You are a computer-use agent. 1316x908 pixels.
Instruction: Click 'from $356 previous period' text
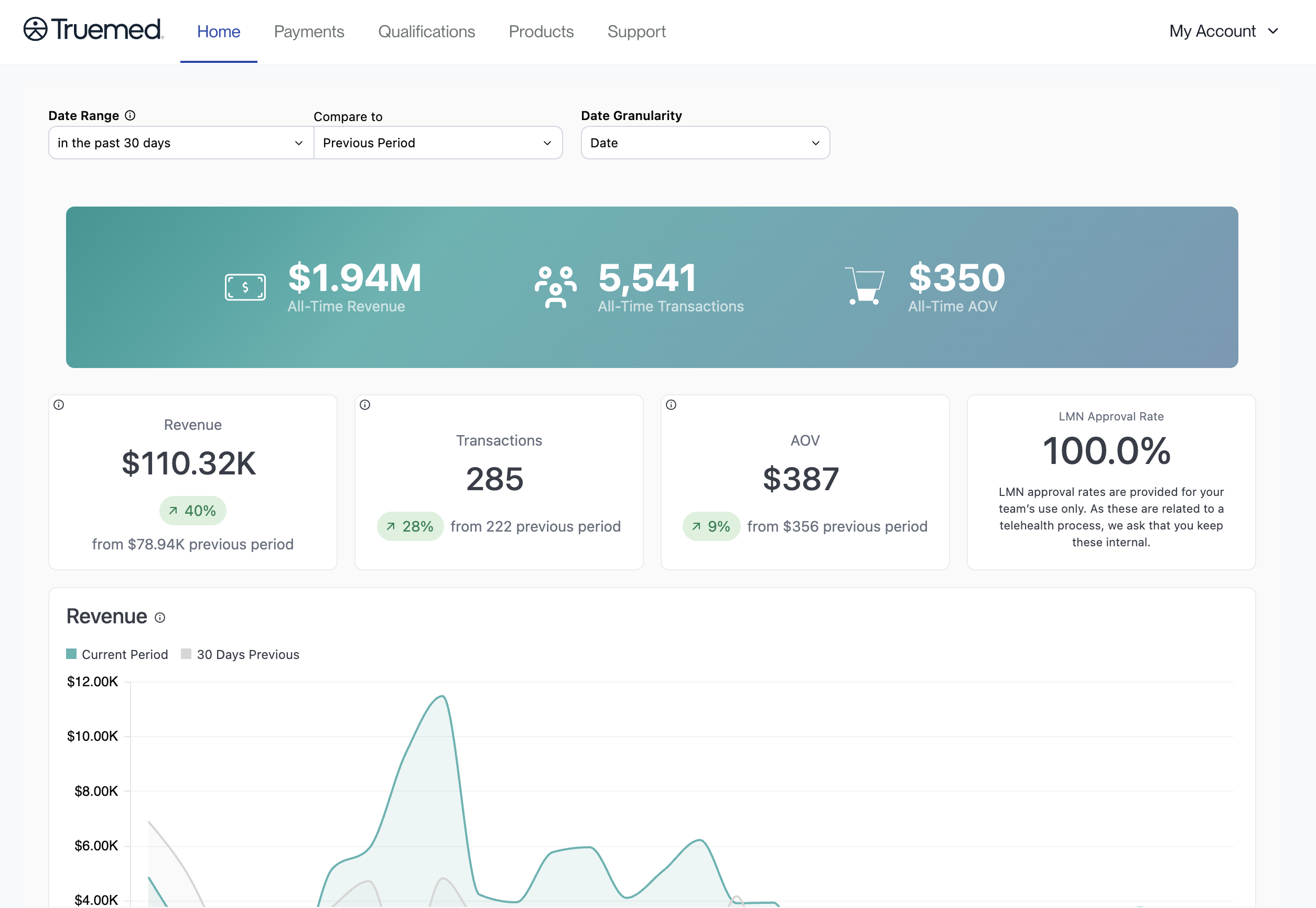[x=837, y=526]
